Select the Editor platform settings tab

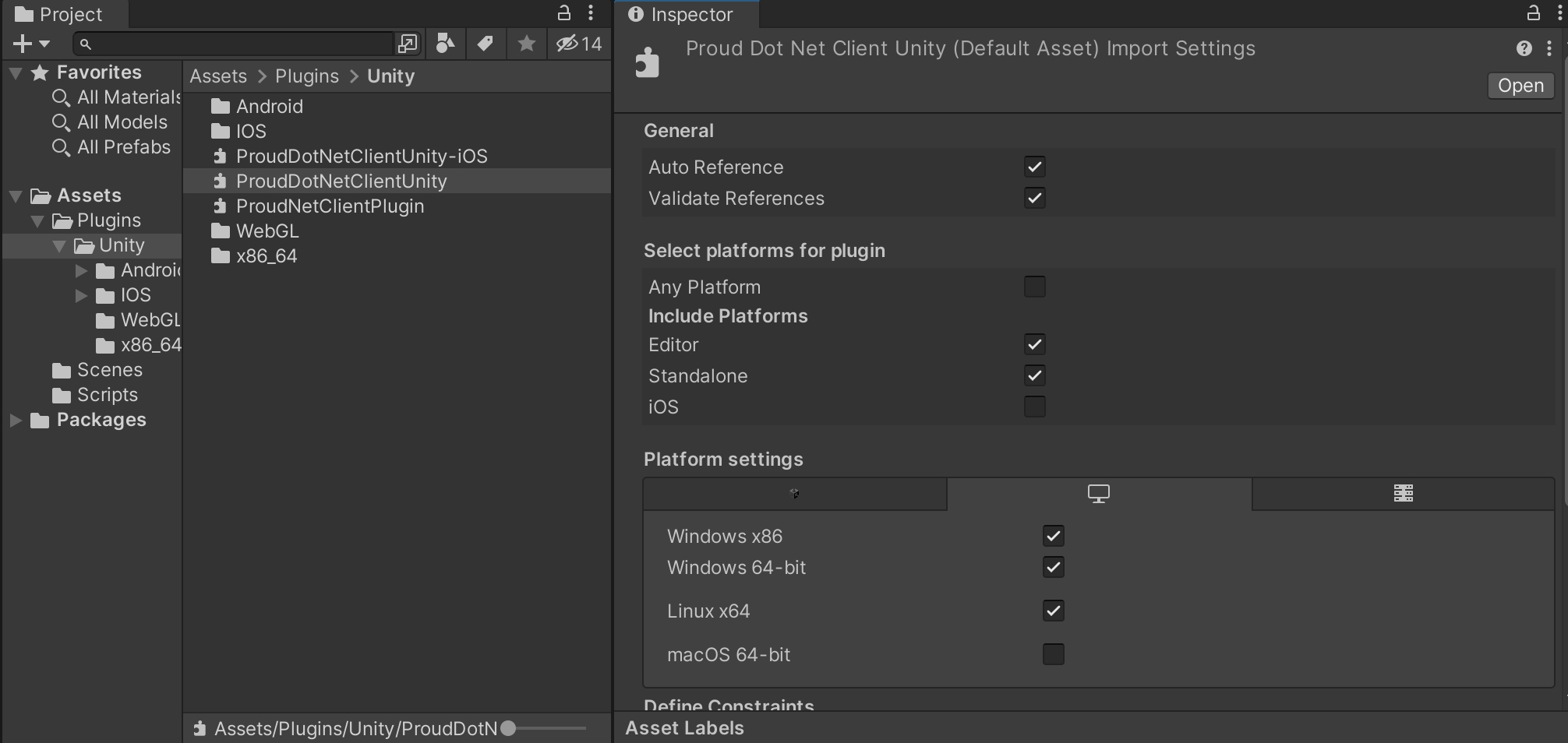794,494
